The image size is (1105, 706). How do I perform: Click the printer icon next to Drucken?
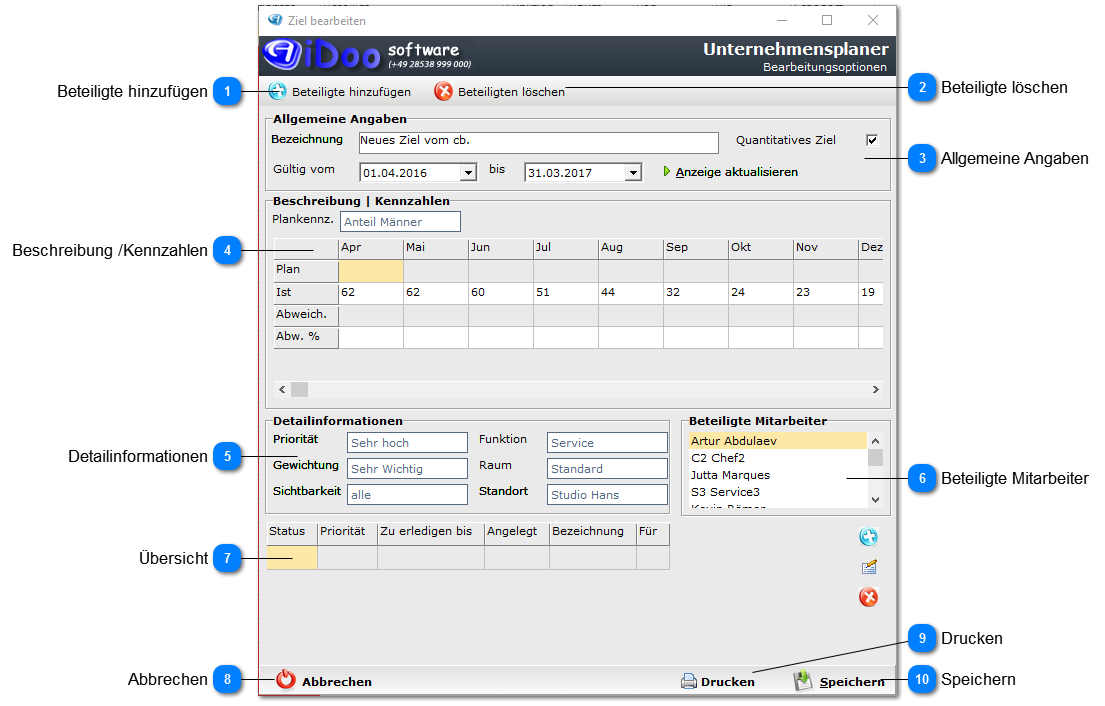[689, 681]
